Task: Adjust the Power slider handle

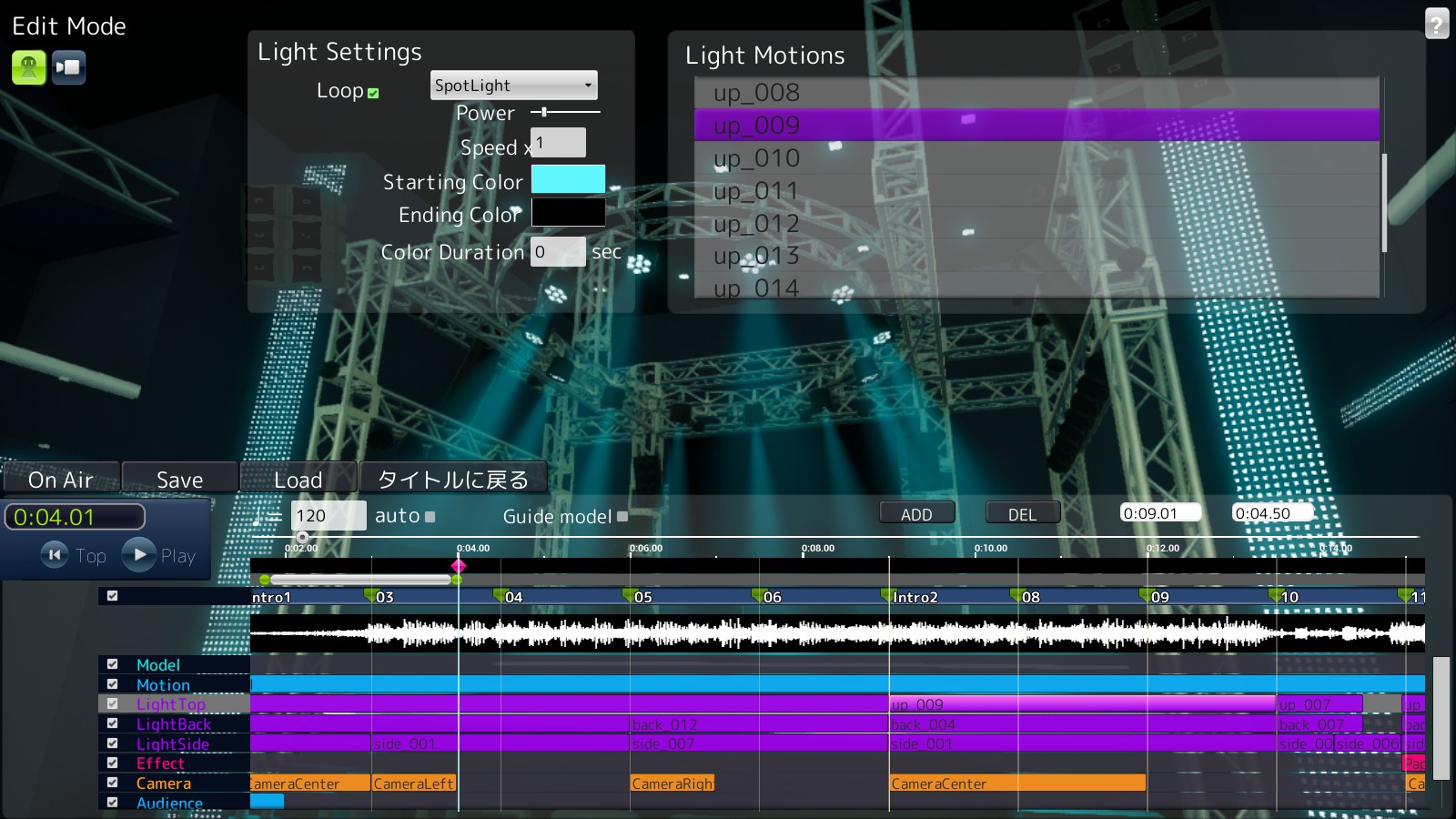Action: point(544,113)
